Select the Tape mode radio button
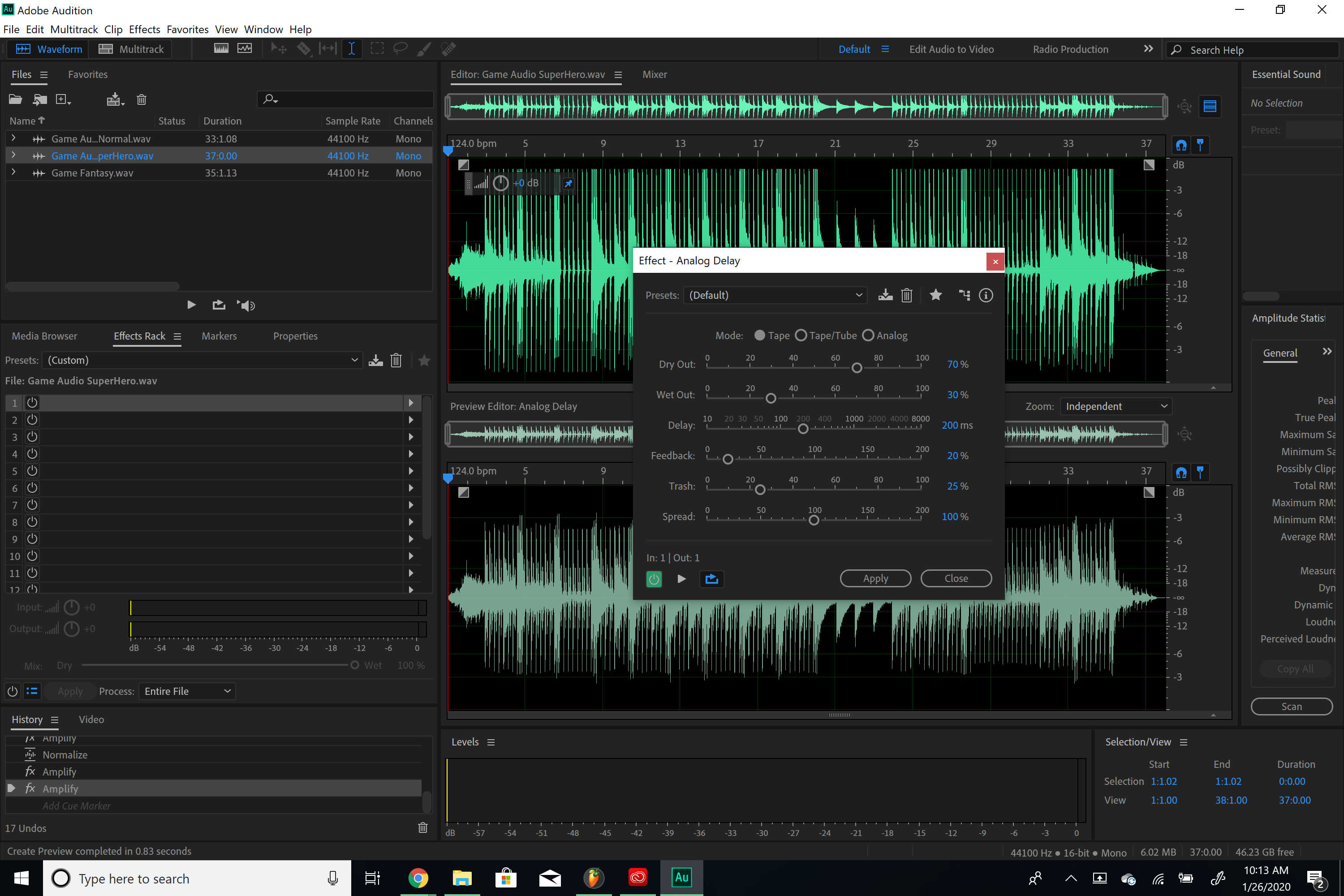Screen dimensions: 1344x896 point(759,336)
